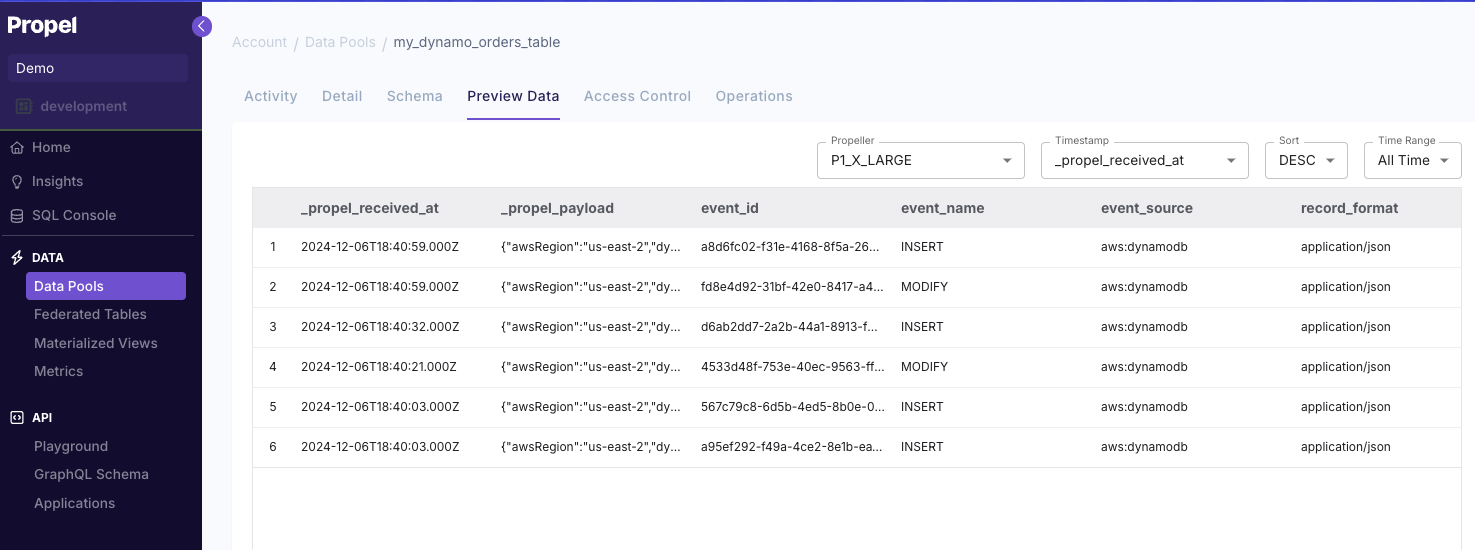Image resolution: width=1475 pixels, height=550 pixels.
Task: Open the Time Range All Time dropdown
Action: (x=1413, y=160)
